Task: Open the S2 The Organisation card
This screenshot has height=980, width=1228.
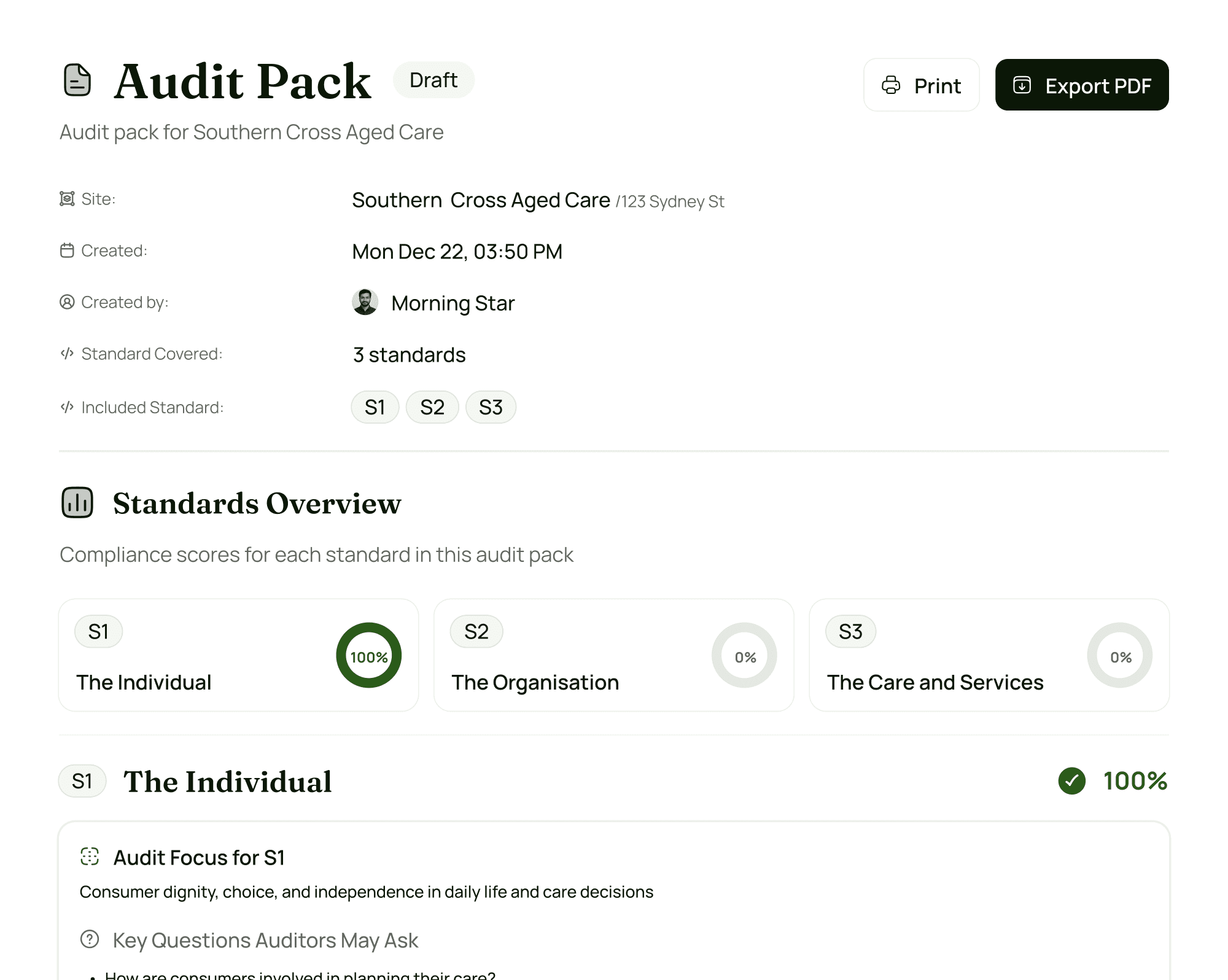Action: pyautogui.click(x=613, y=655)
